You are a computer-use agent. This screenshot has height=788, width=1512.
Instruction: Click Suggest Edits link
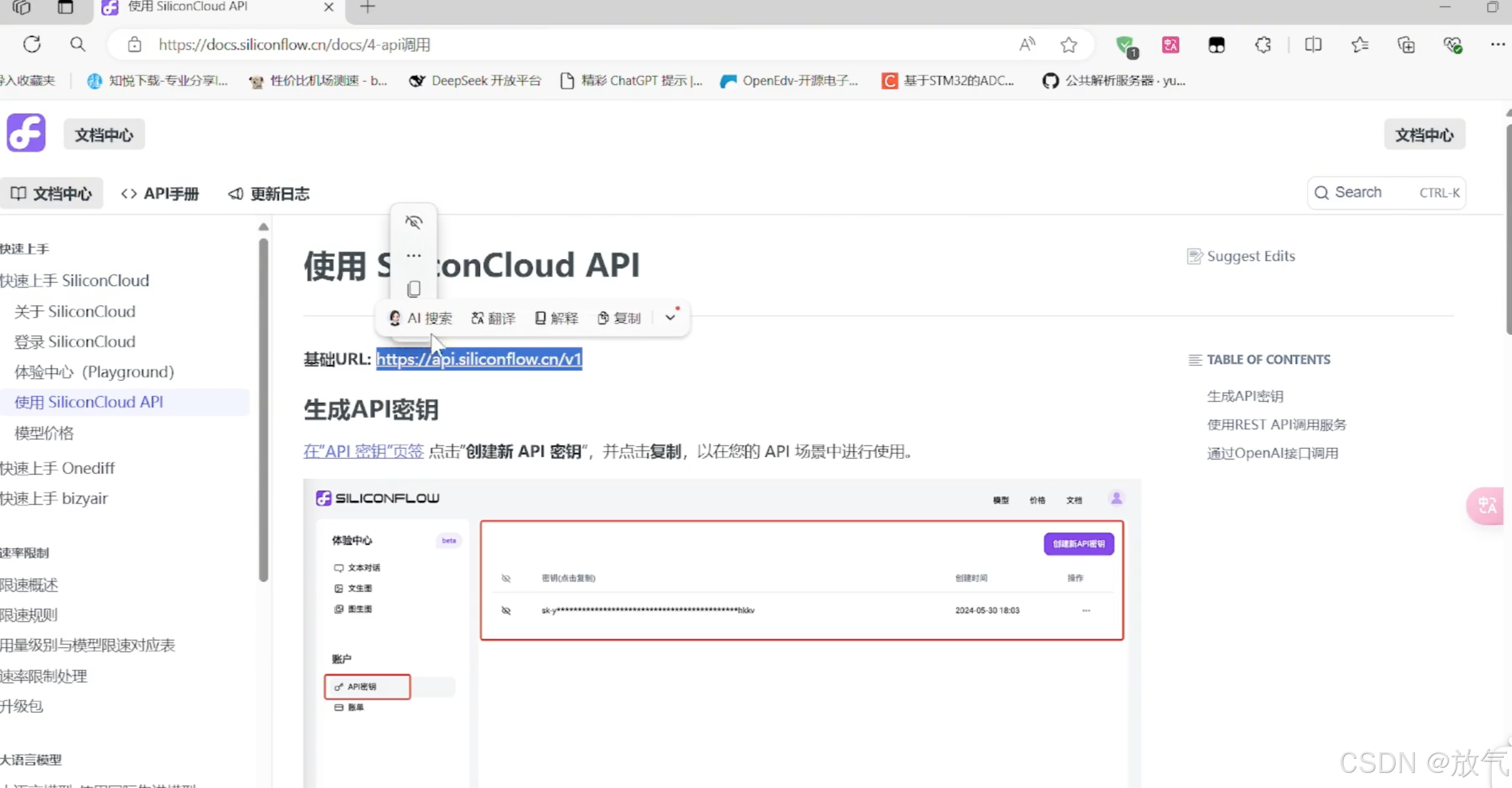(1241, 256)
